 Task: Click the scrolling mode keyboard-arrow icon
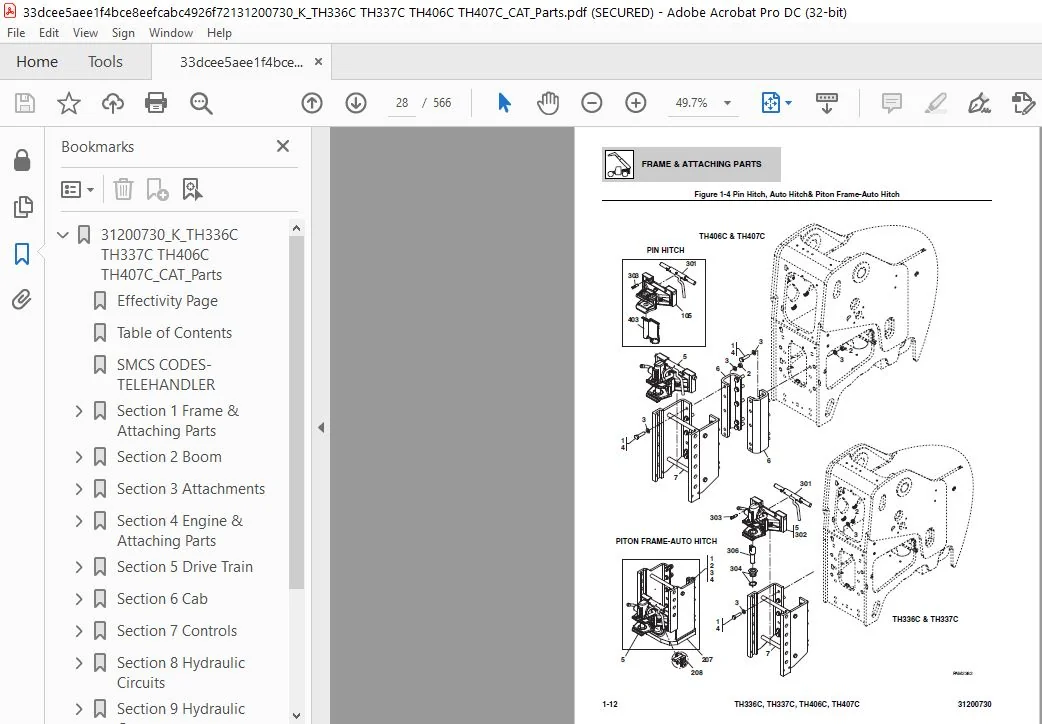click(827, 103)
